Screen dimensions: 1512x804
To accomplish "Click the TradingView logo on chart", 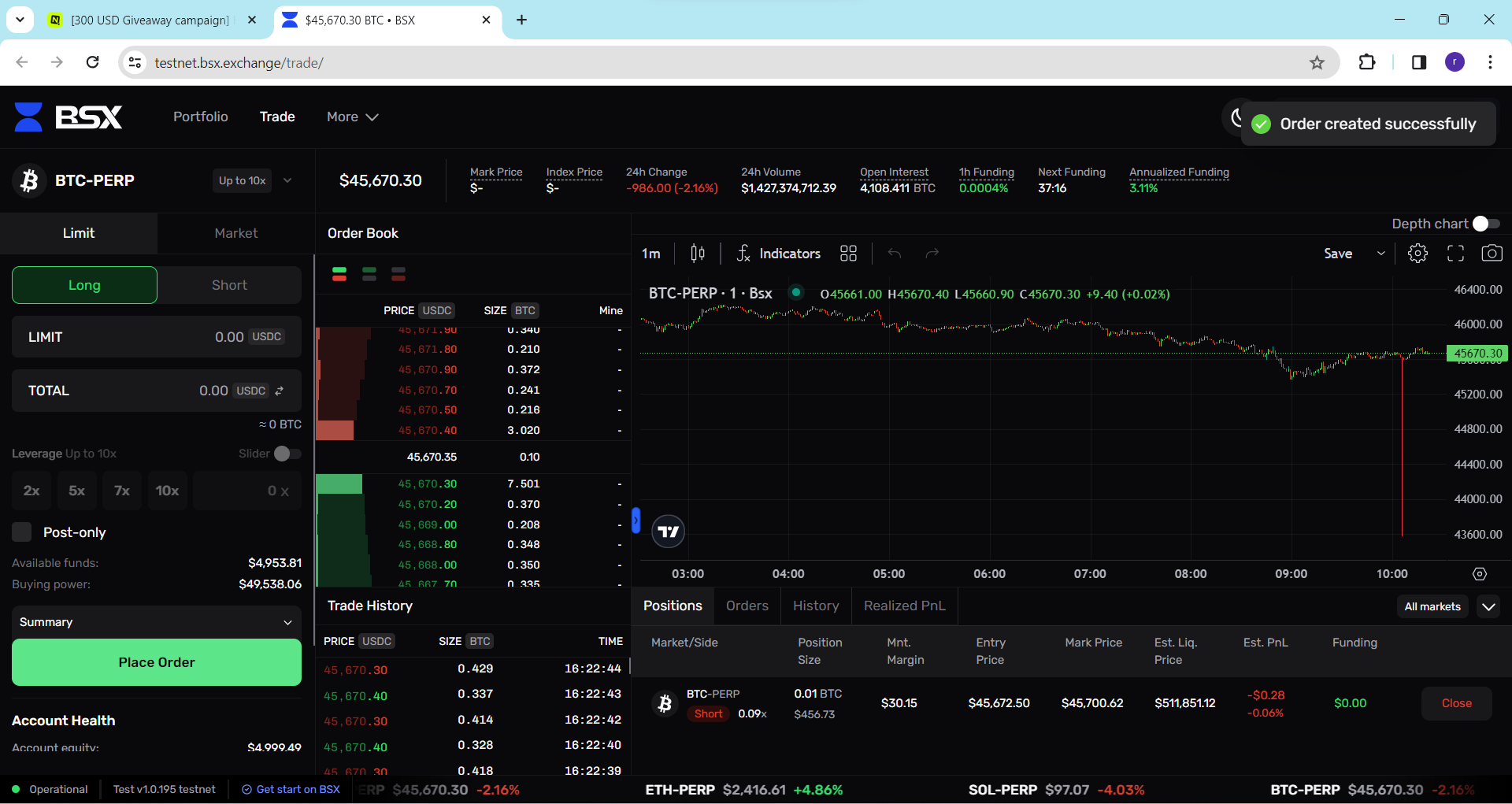I will (x=669, y=532).
